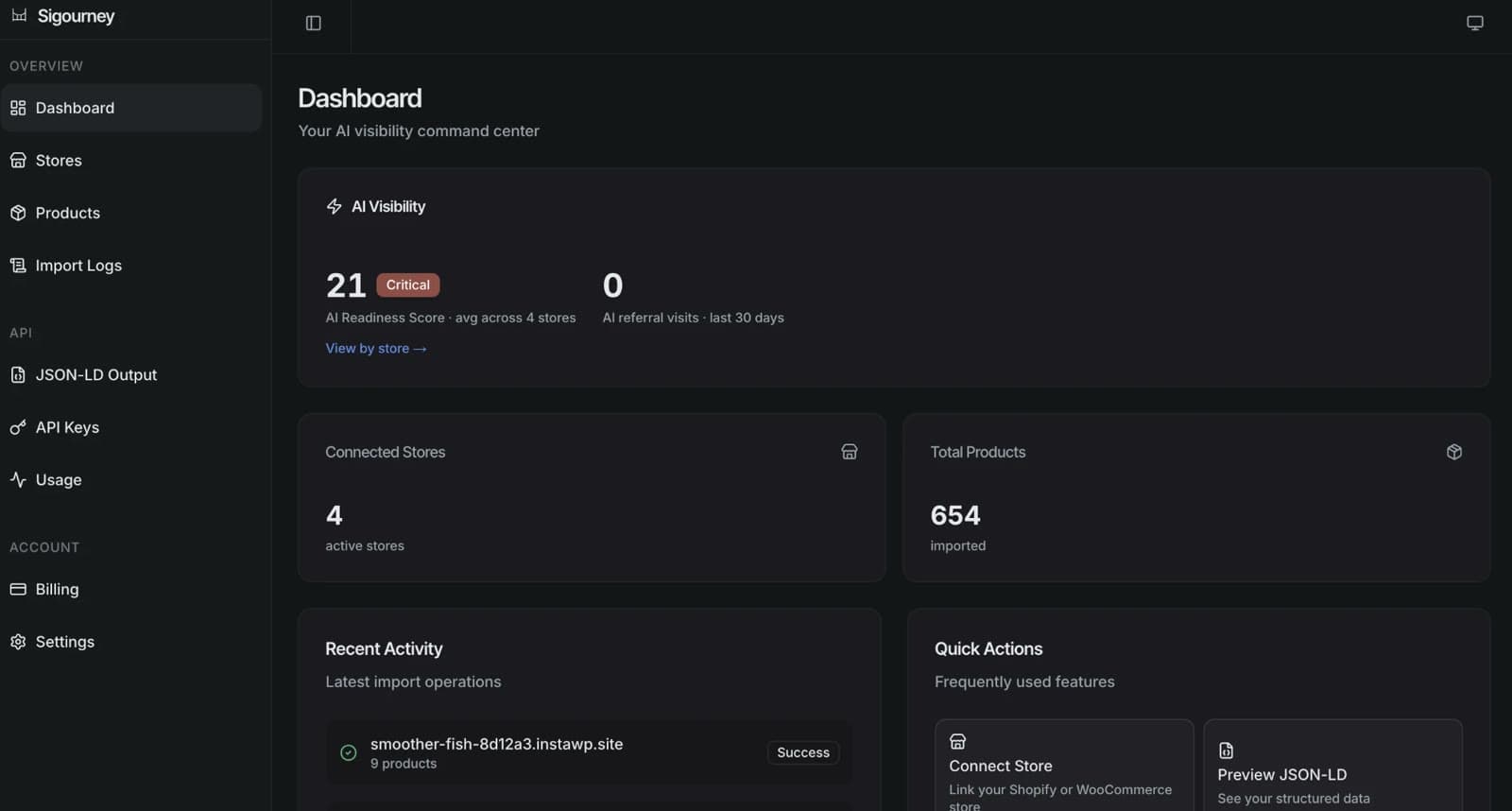Image resolution: width=1512 pixels, height=811 pixels.
Task: Click the Products box icon in sidebar
Action: [x=18, y=213]
